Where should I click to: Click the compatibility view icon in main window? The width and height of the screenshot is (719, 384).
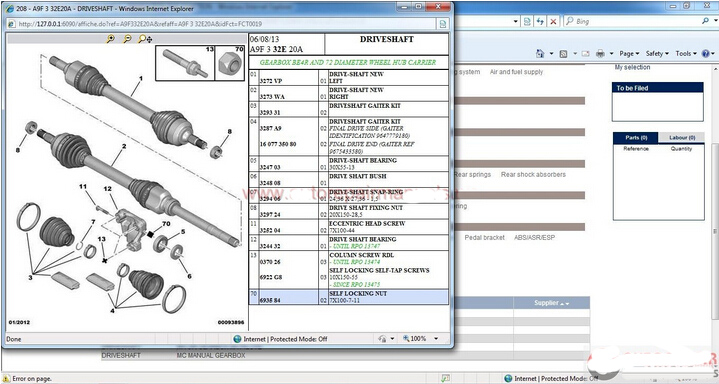pyautogui.click(x=527, y=21)
